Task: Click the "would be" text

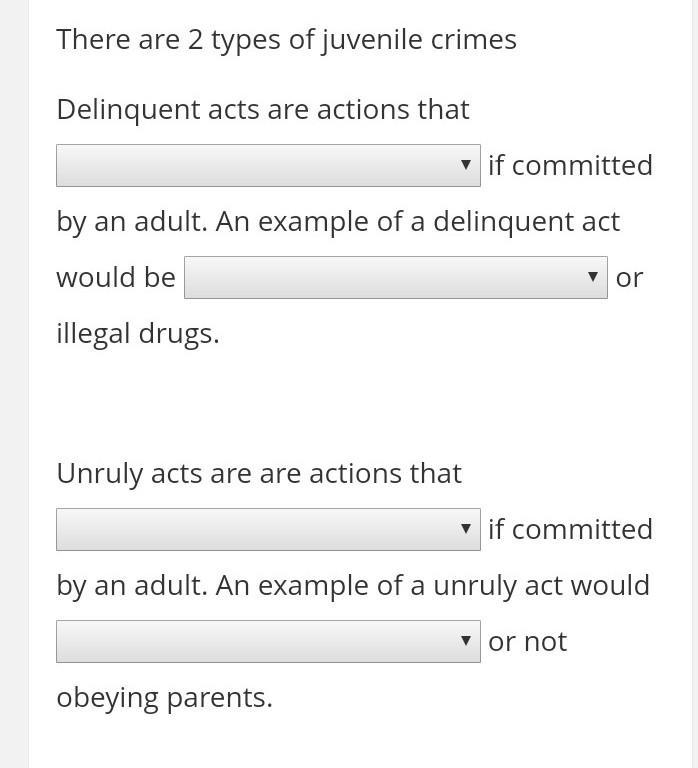Action: tap(116, 277)
